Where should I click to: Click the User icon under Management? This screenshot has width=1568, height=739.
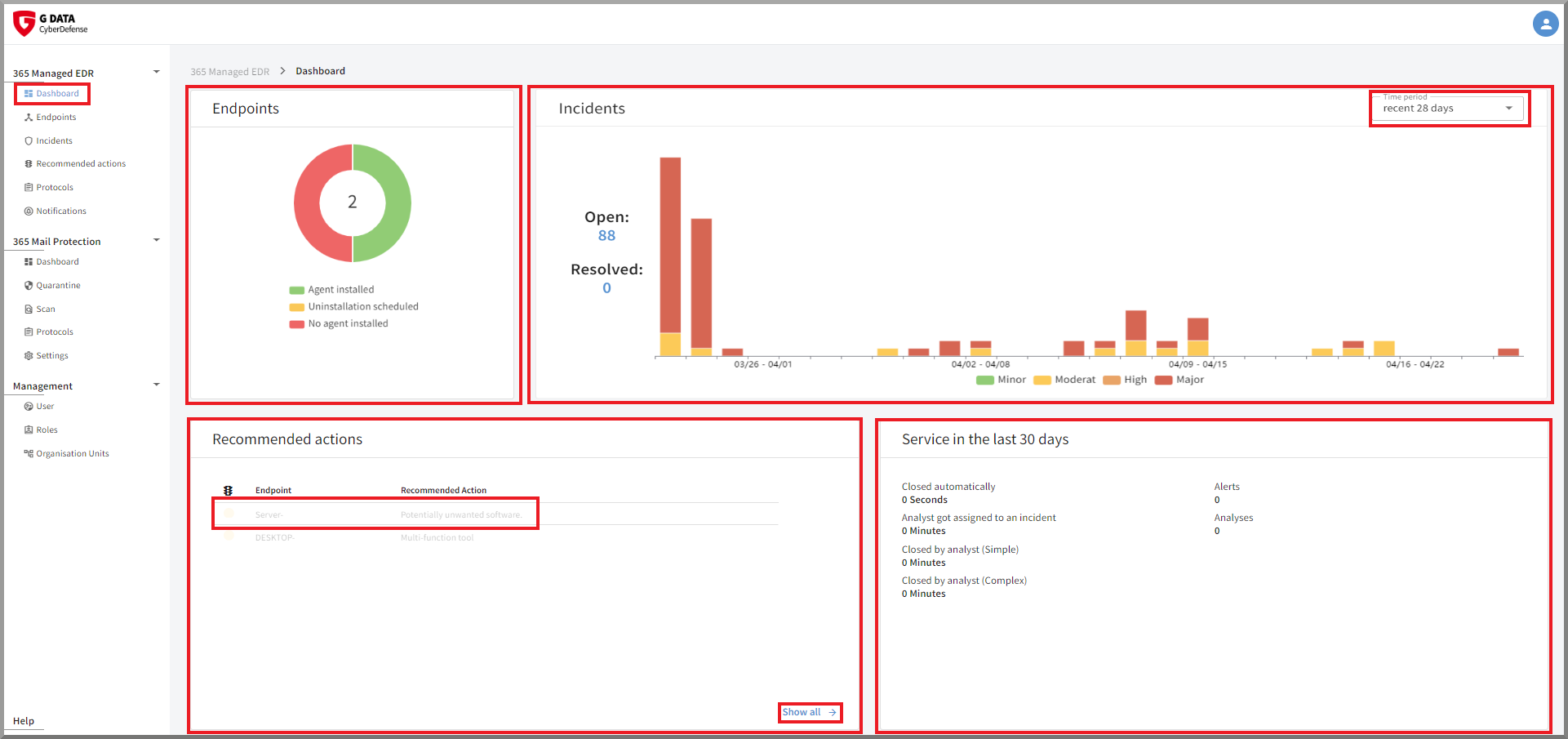(x=29, y=407)
